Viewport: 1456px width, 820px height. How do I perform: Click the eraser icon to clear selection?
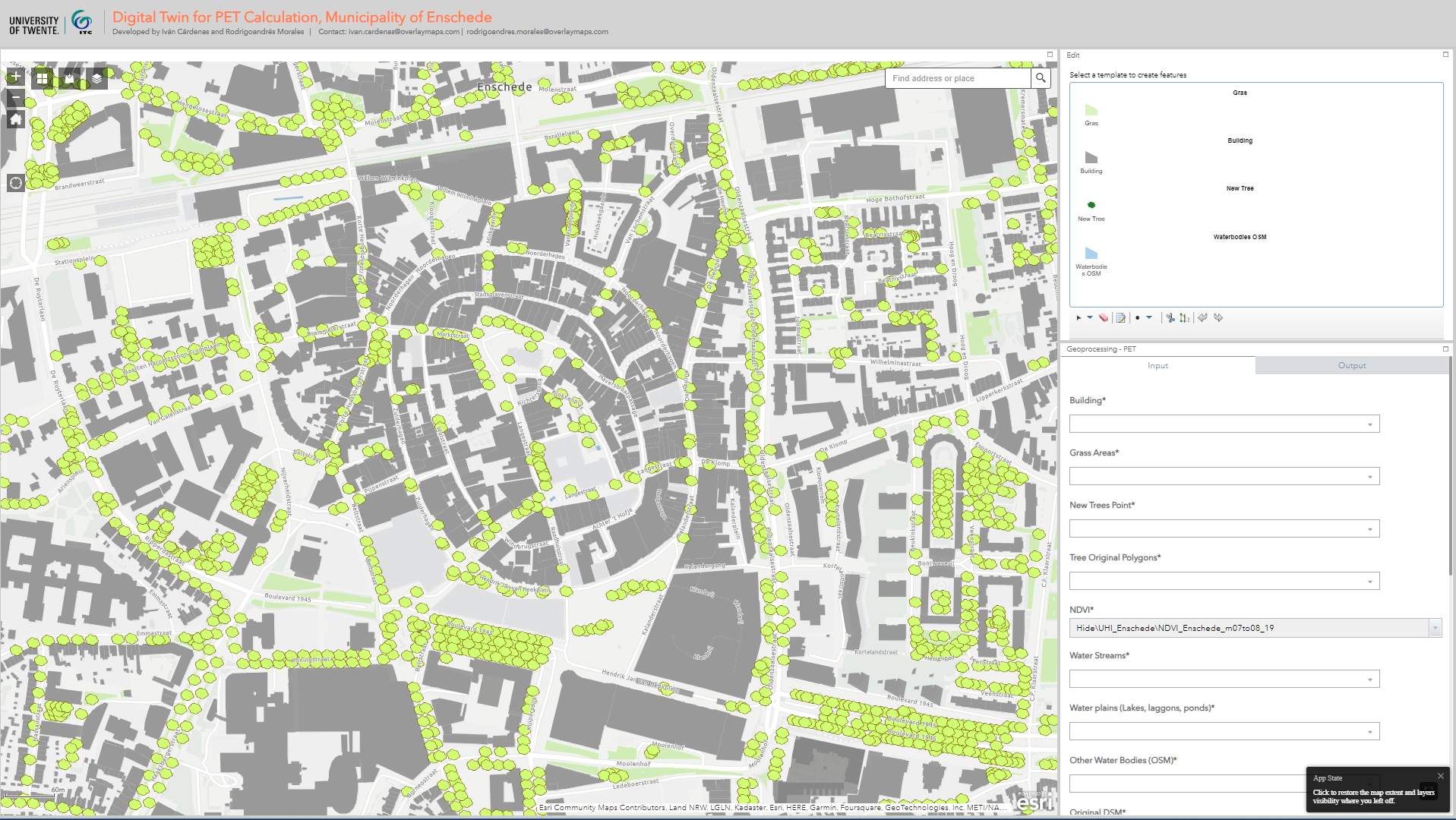pos(1102,317)
